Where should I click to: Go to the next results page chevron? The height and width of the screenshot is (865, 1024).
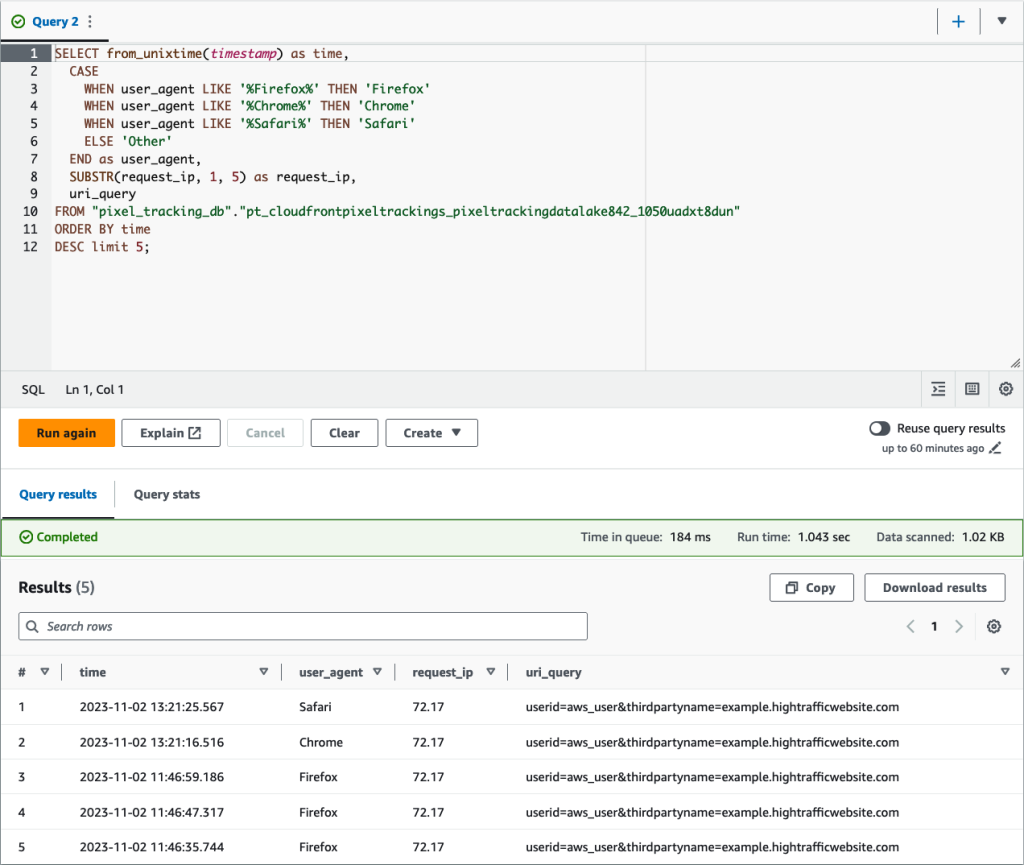958,626
